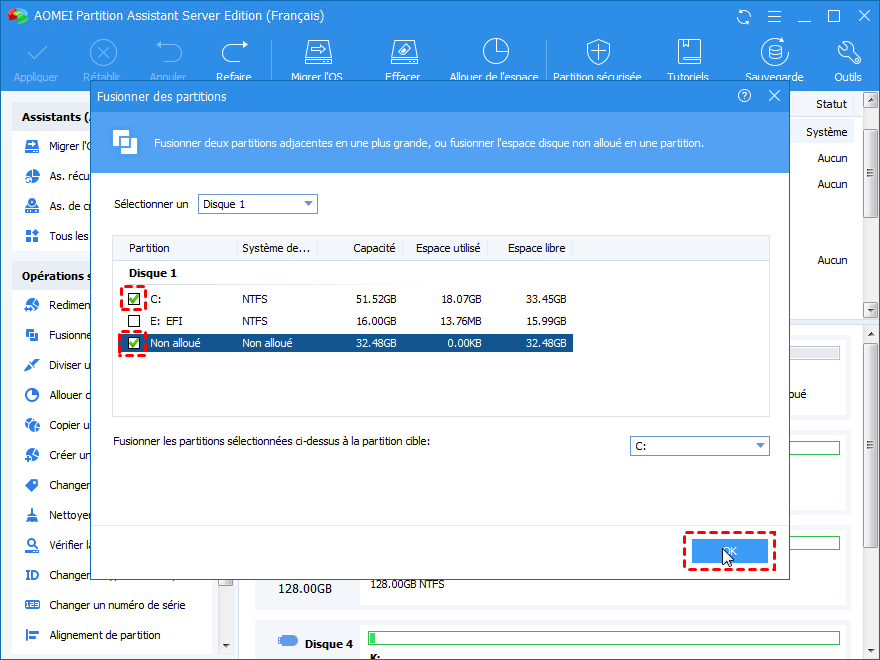Select Alignement de partition in sidebar
This screenshot has height=660, width=880.
pos(104,635)
